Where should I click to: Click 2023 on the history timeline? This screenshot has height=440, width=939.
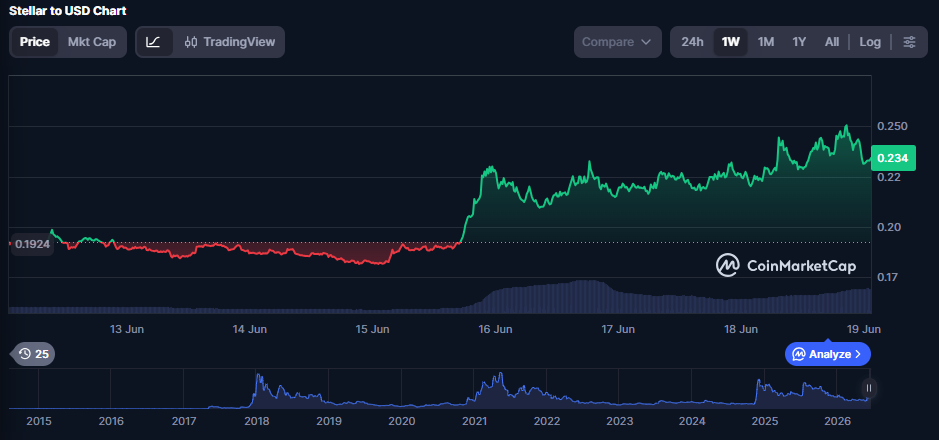point(619,421)
